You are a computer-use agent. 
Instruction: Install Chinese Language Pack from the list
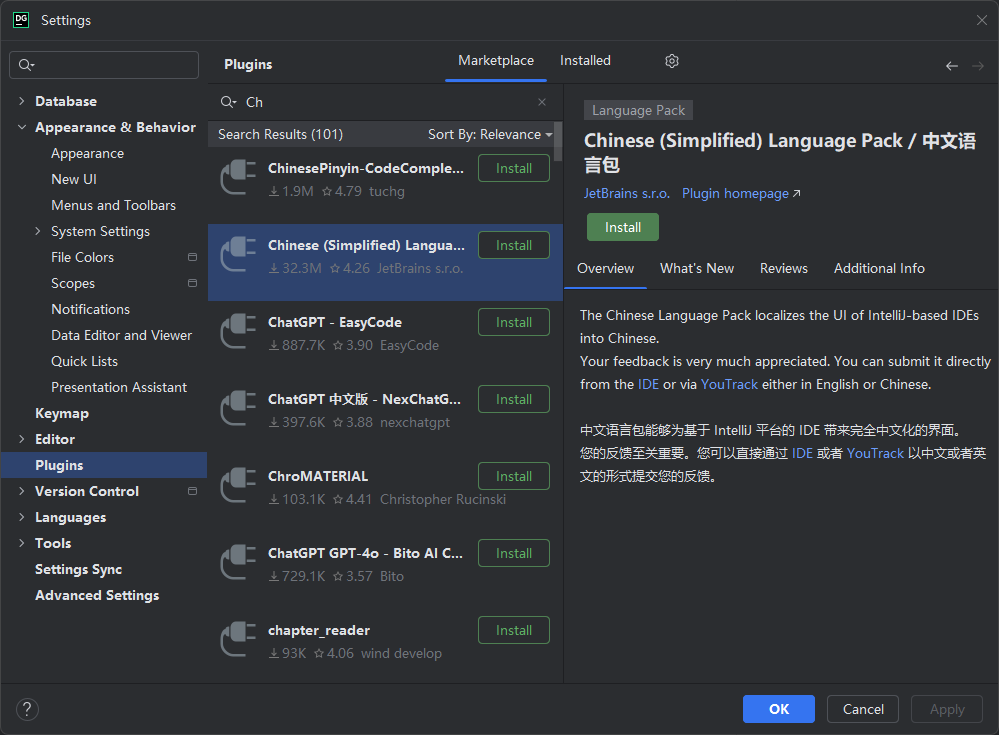[x=514, y=245]
